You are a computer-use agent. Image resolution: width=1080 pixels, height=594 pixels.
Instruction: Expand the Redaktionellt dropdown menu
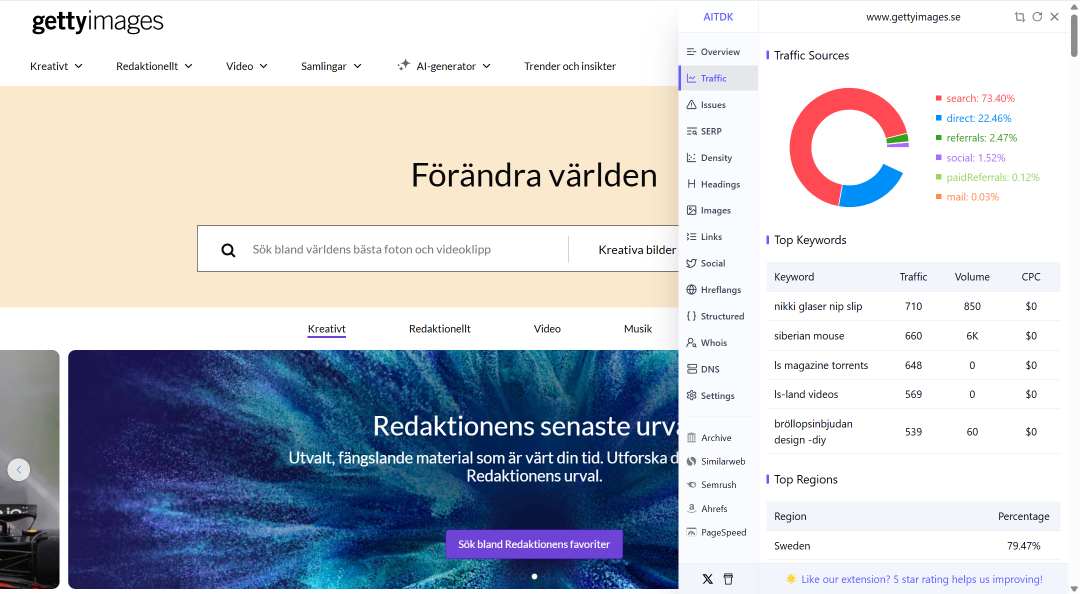point(154,66)
